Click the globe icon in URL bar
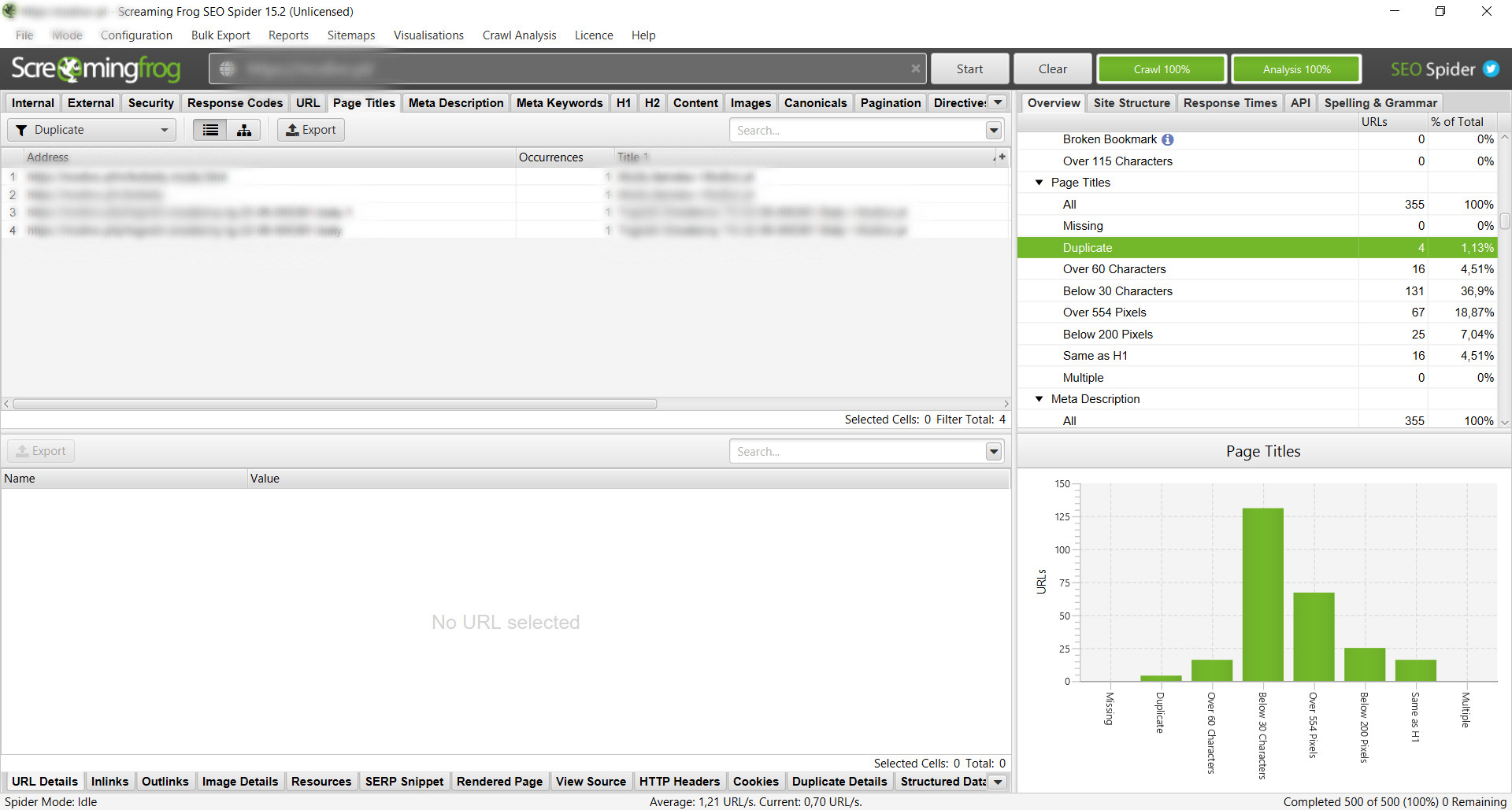Viewport: 1512px width, 810px height. (x=227, y=69)
